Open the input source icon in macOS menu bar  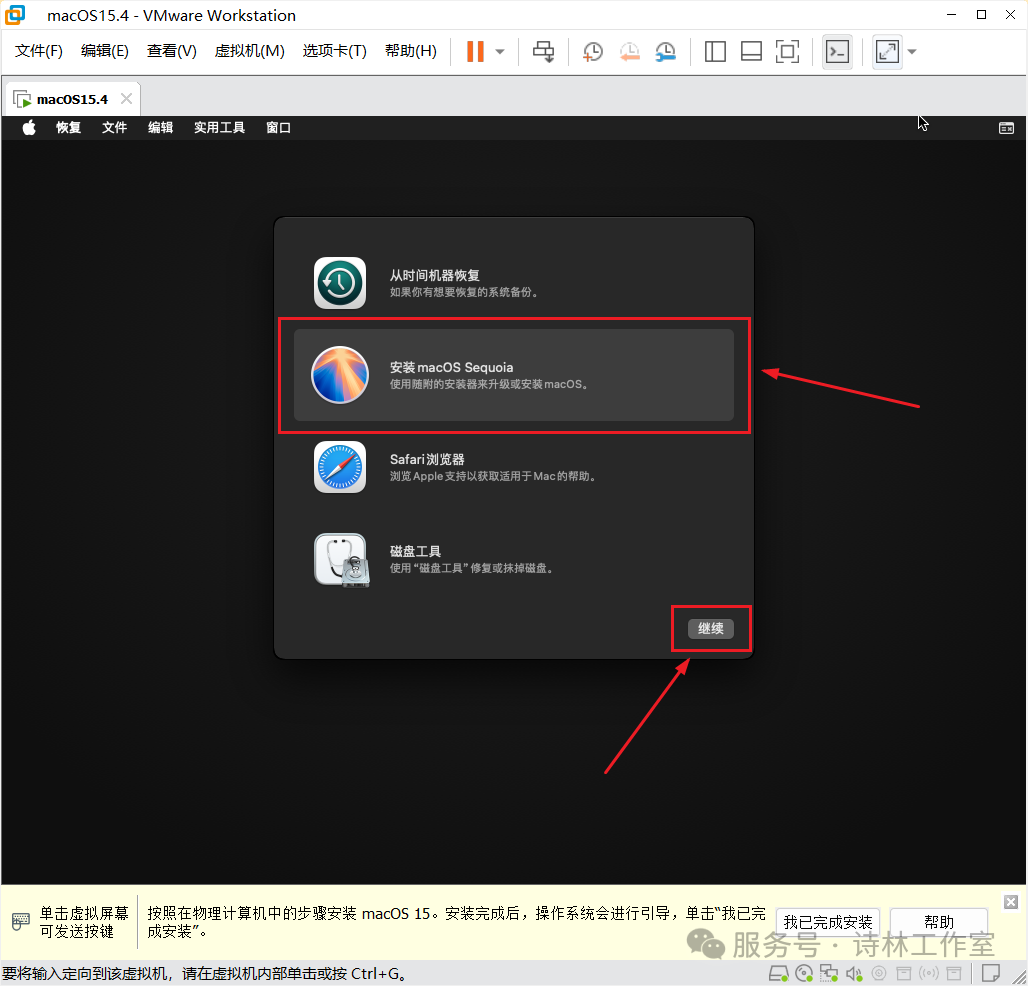pos(1006,128)
